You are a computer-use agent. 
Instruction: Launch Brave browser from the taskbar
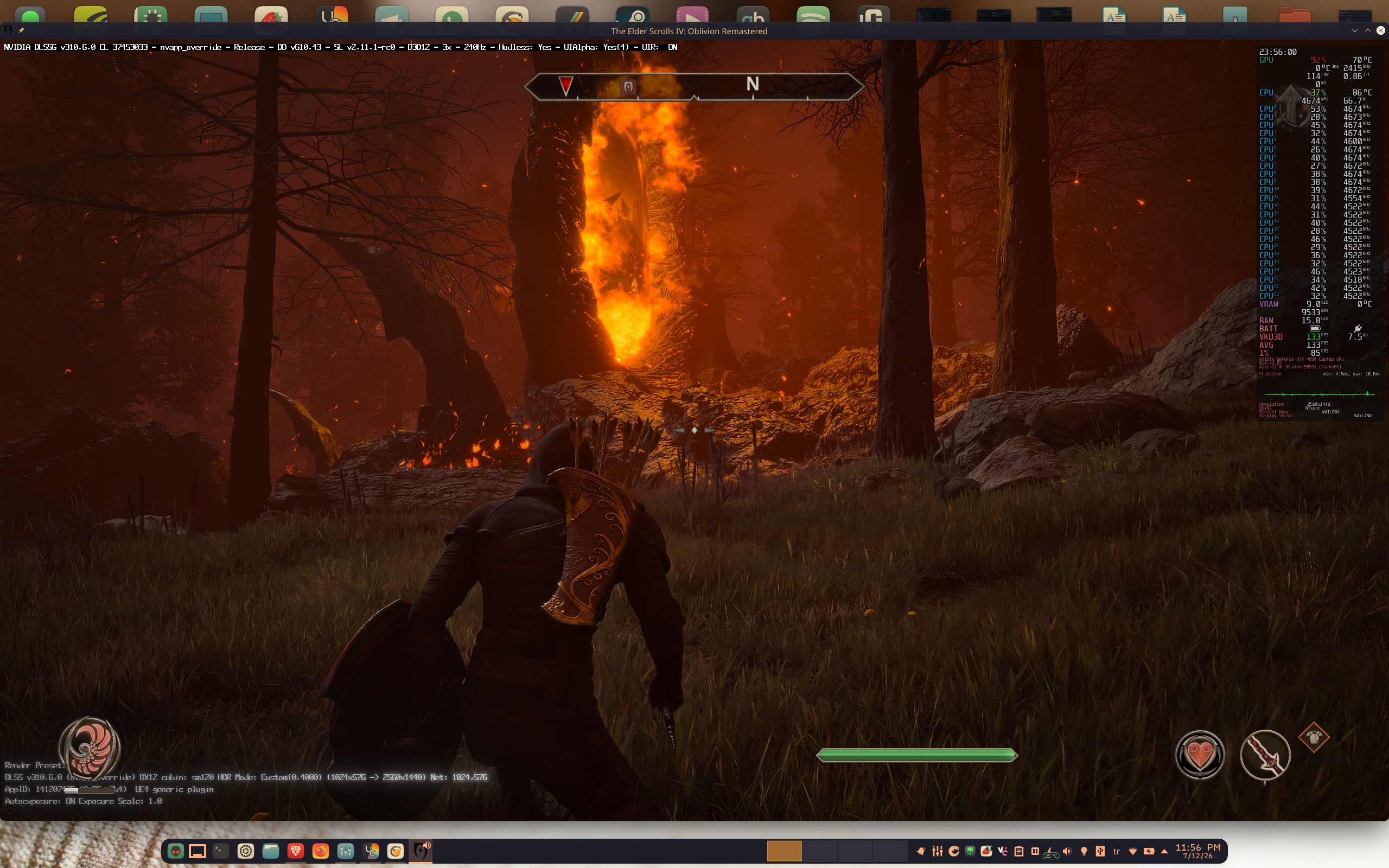point(296,851)
